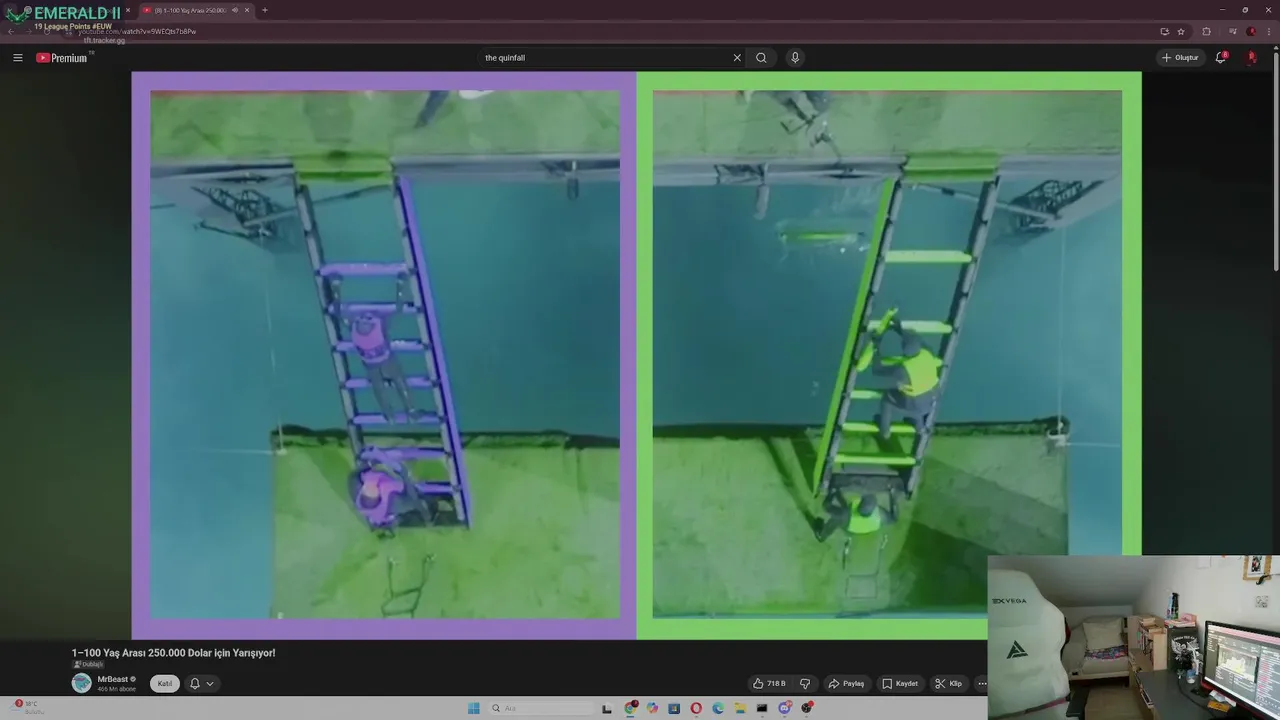Click the video player area
The width and height of the screenshot is (1280, 720).
click(x=636, y=355)
